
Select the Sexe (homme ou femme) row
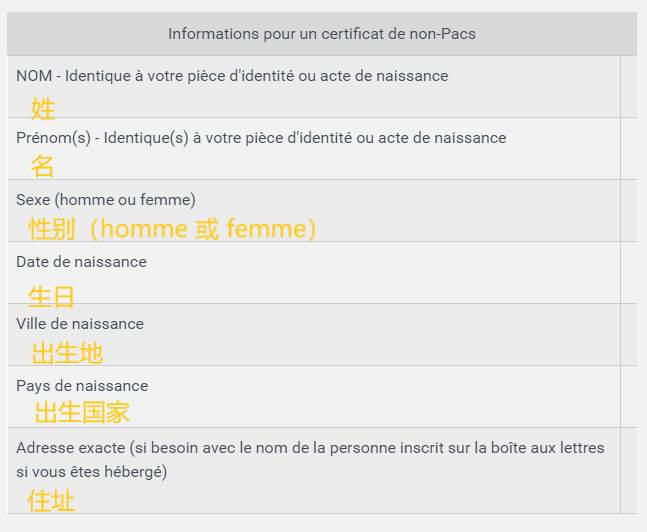(x=314, y=210)
